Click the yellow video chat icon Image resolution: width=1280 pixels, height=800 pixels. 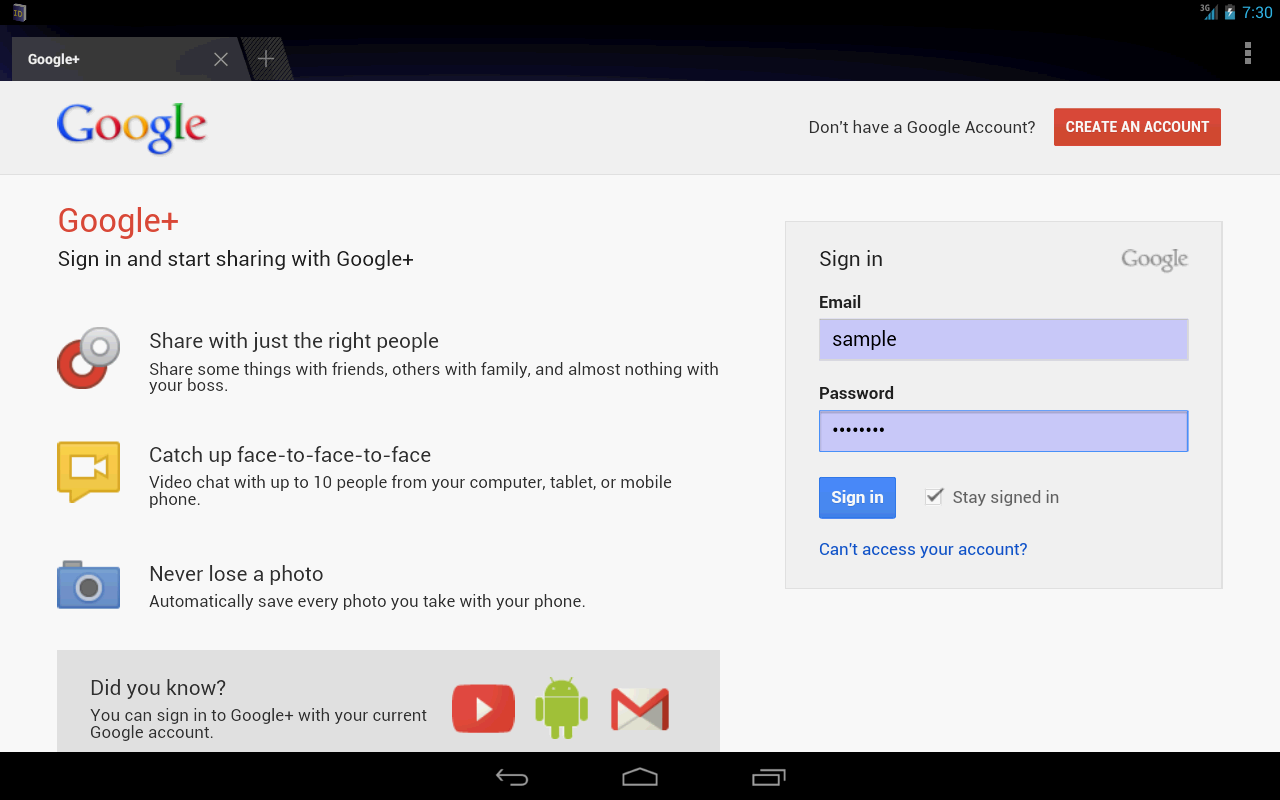(x=88, y=471)
